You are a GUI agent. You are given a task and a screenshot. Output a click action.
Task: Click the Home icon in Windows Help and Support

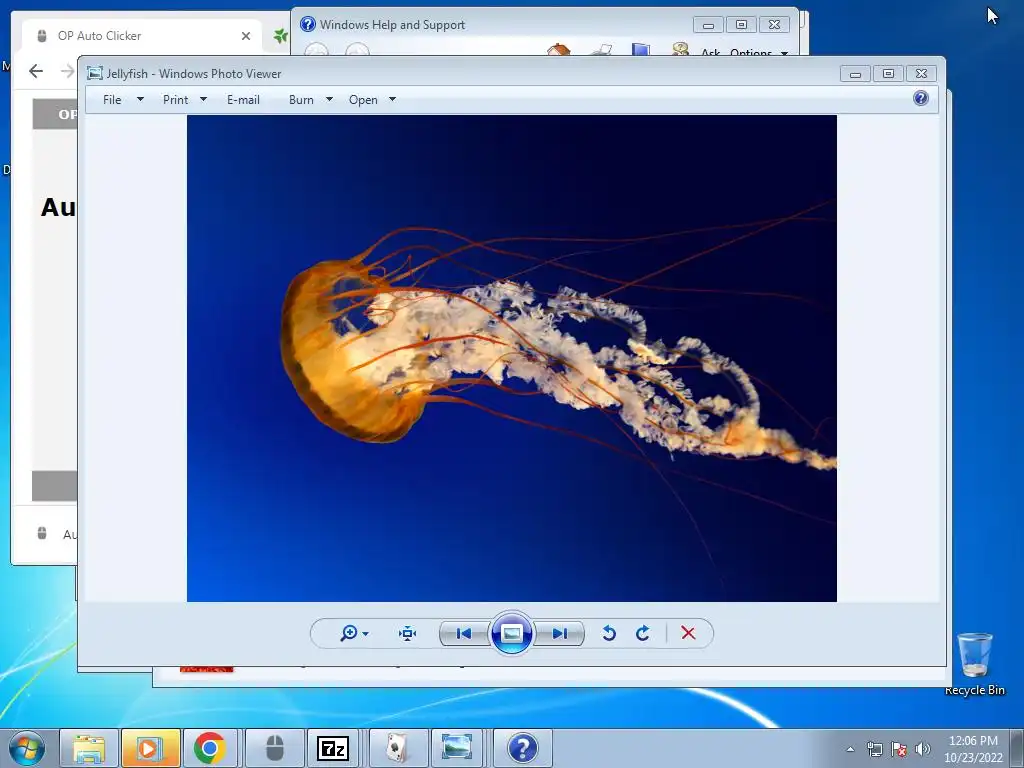coord(559,50)
